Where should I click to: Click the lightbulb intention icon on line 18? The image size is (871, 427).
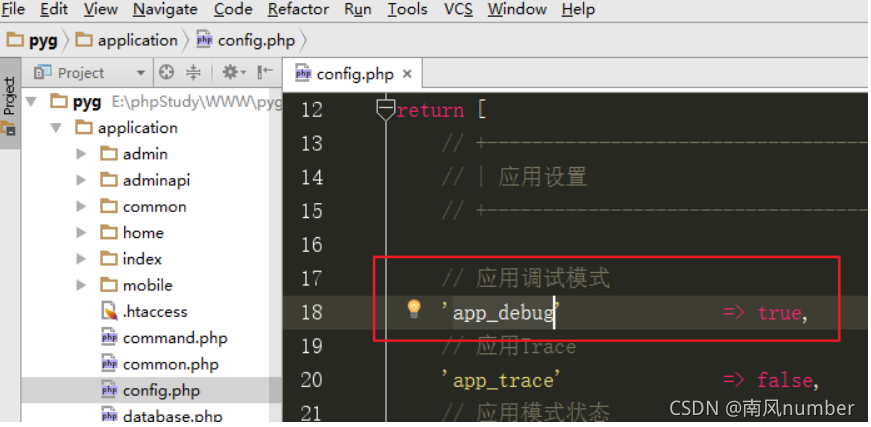(x=414, y=308)
